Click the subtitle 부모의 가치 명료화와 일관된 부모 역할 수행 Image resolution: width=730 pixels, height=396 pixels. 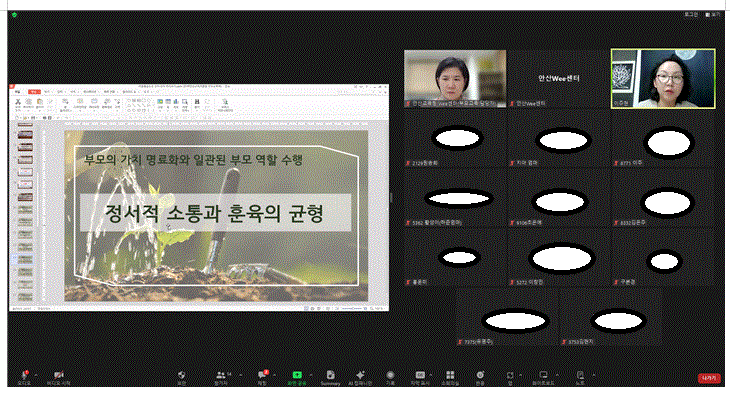click(x=193, y=160)
